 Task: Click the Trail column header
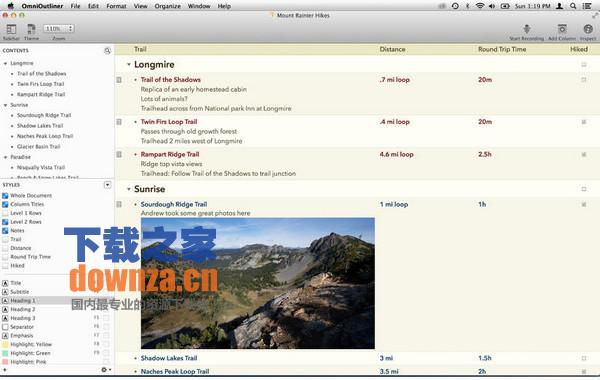[140, 49]
